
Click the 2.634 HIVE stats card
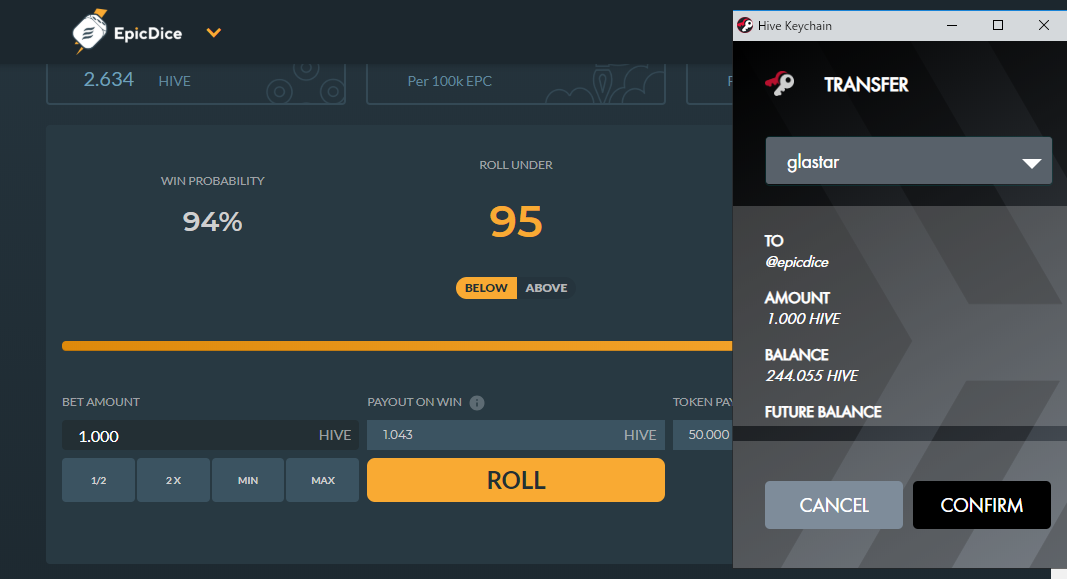click(195, 81)
